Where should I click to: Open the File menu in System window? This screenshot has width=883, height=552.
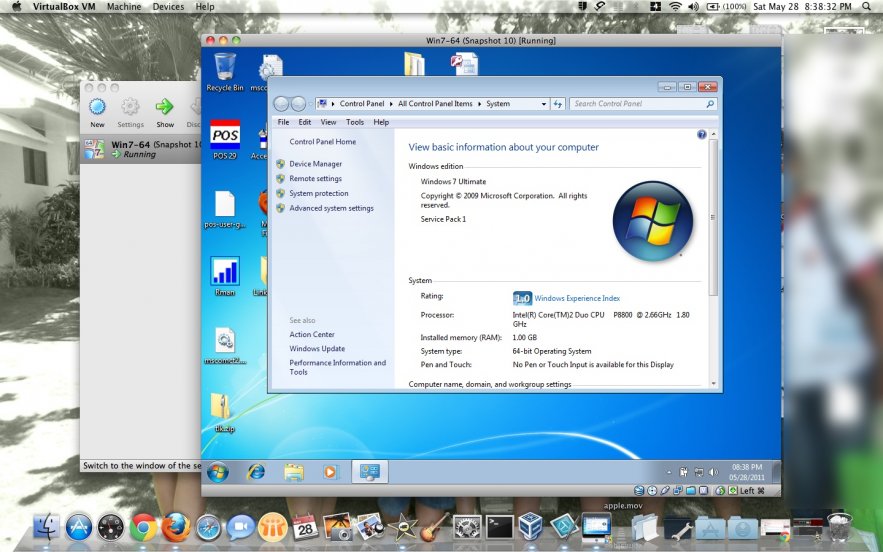point(283,122)
